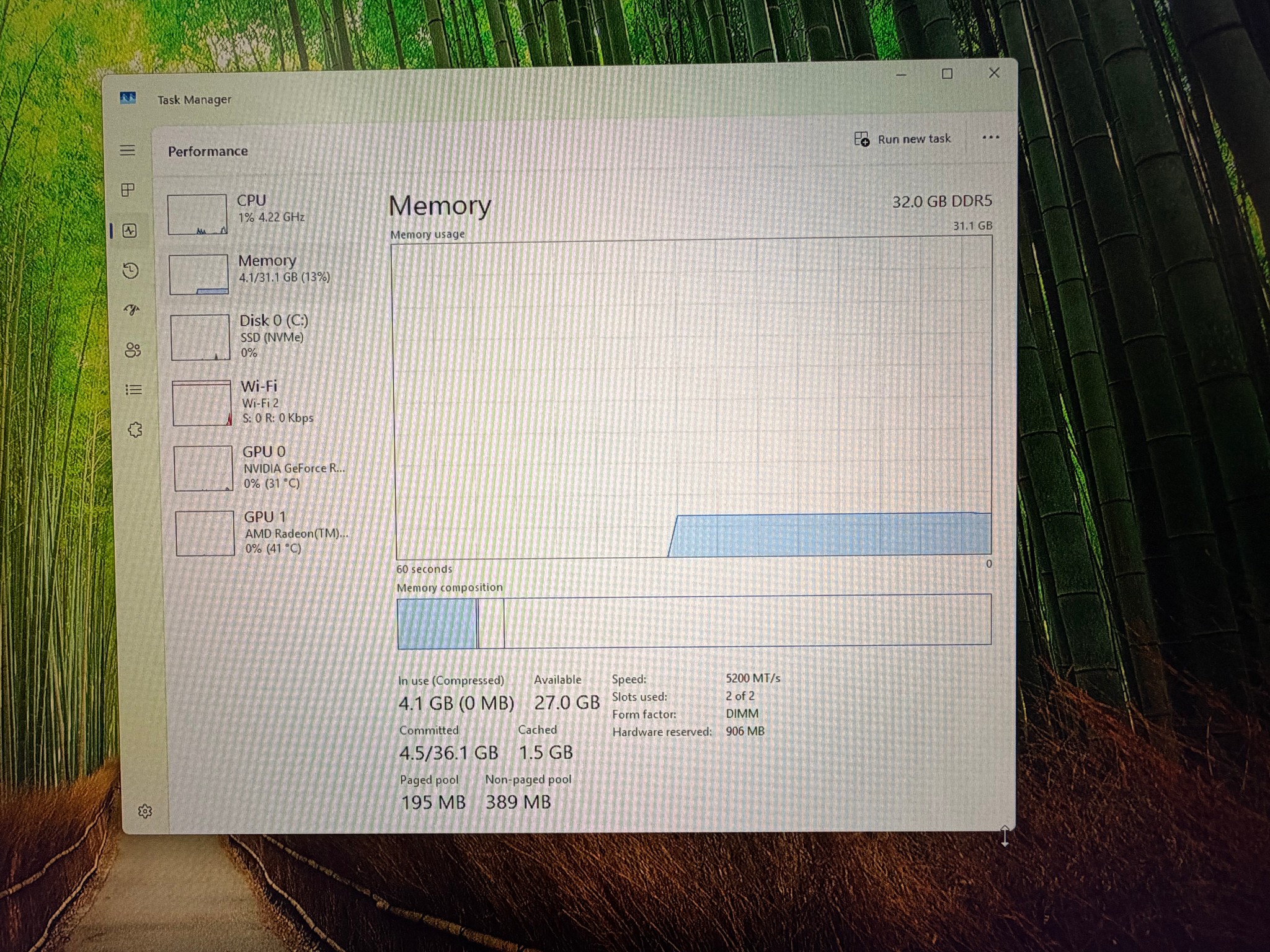Click the Non-paged pool 389 MB value

[518, 802]
